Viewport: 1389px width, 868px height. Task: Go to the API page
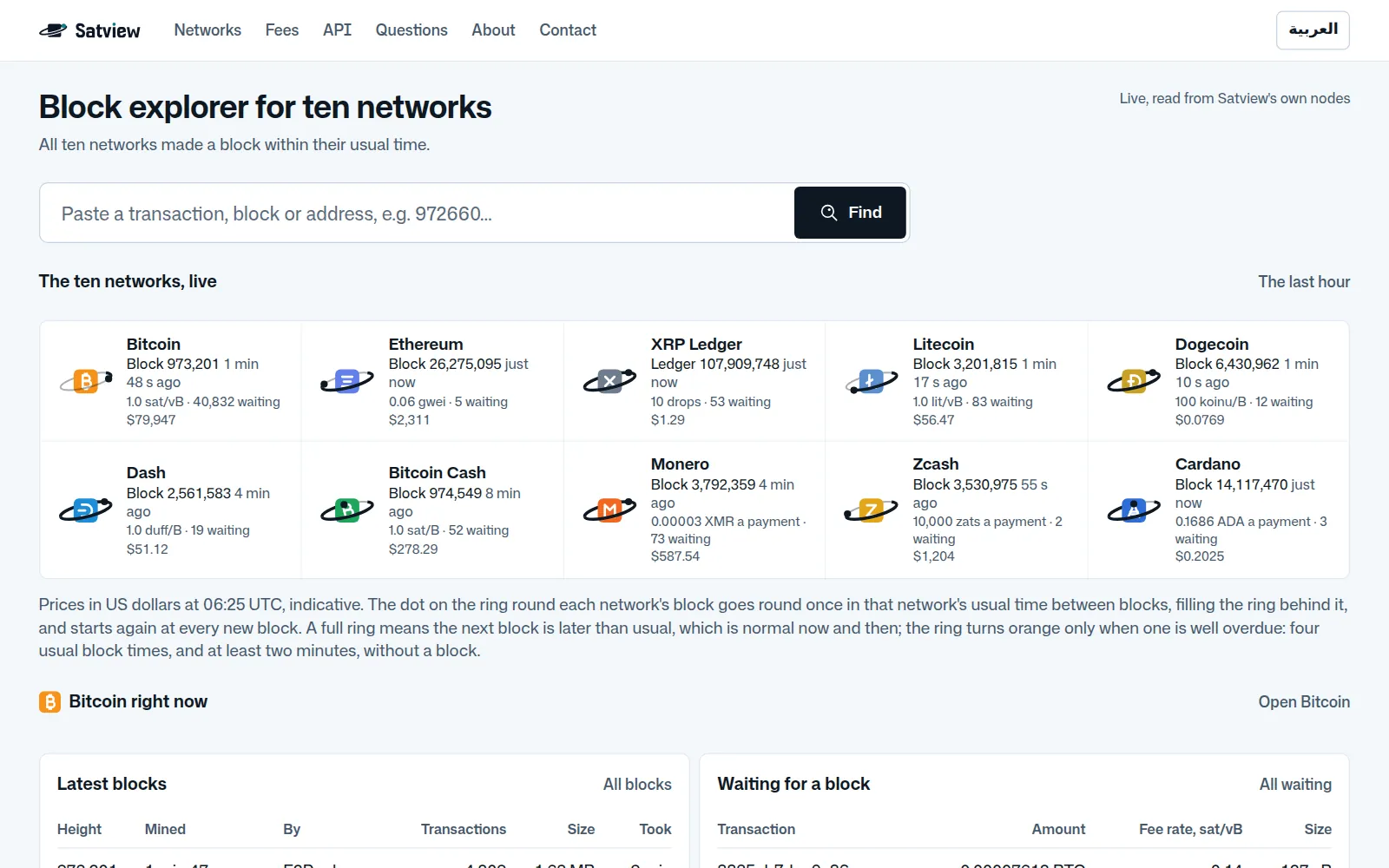coord(337,30)
